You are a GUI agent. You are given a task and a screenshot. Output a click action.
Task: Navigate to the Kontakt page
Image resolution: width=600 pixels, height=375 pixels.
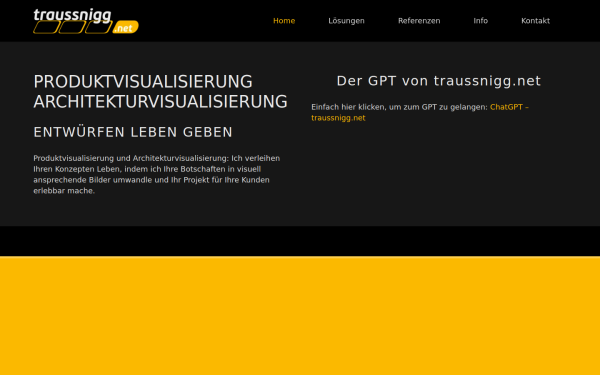[535, 21]
